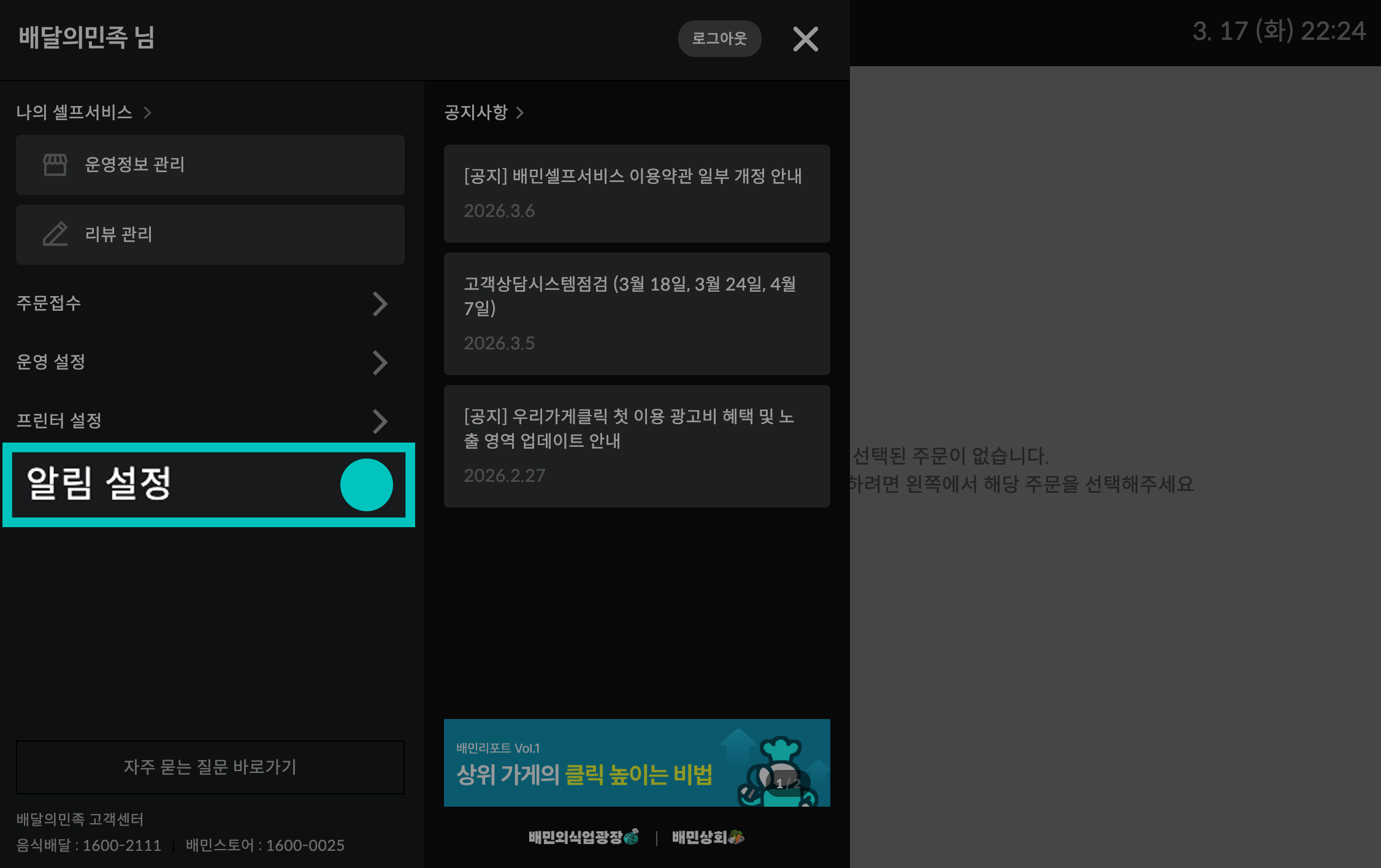
Task: Open notice 우리가게클릭 첫 이용 광고비 혜택
Action: point(637,446)
